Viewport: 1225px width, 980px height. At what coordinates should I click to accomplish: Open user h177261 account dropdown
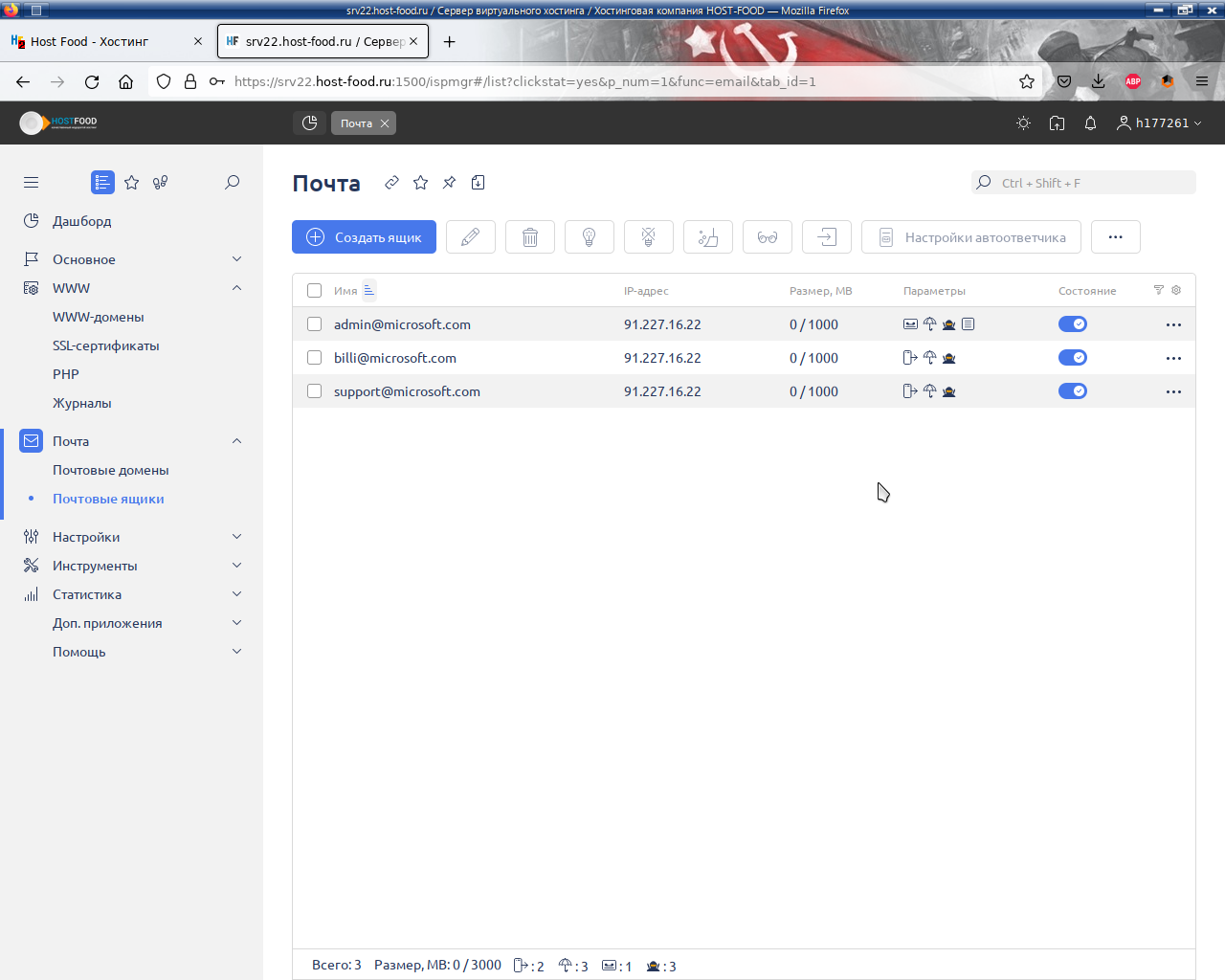click(1159, 123)
